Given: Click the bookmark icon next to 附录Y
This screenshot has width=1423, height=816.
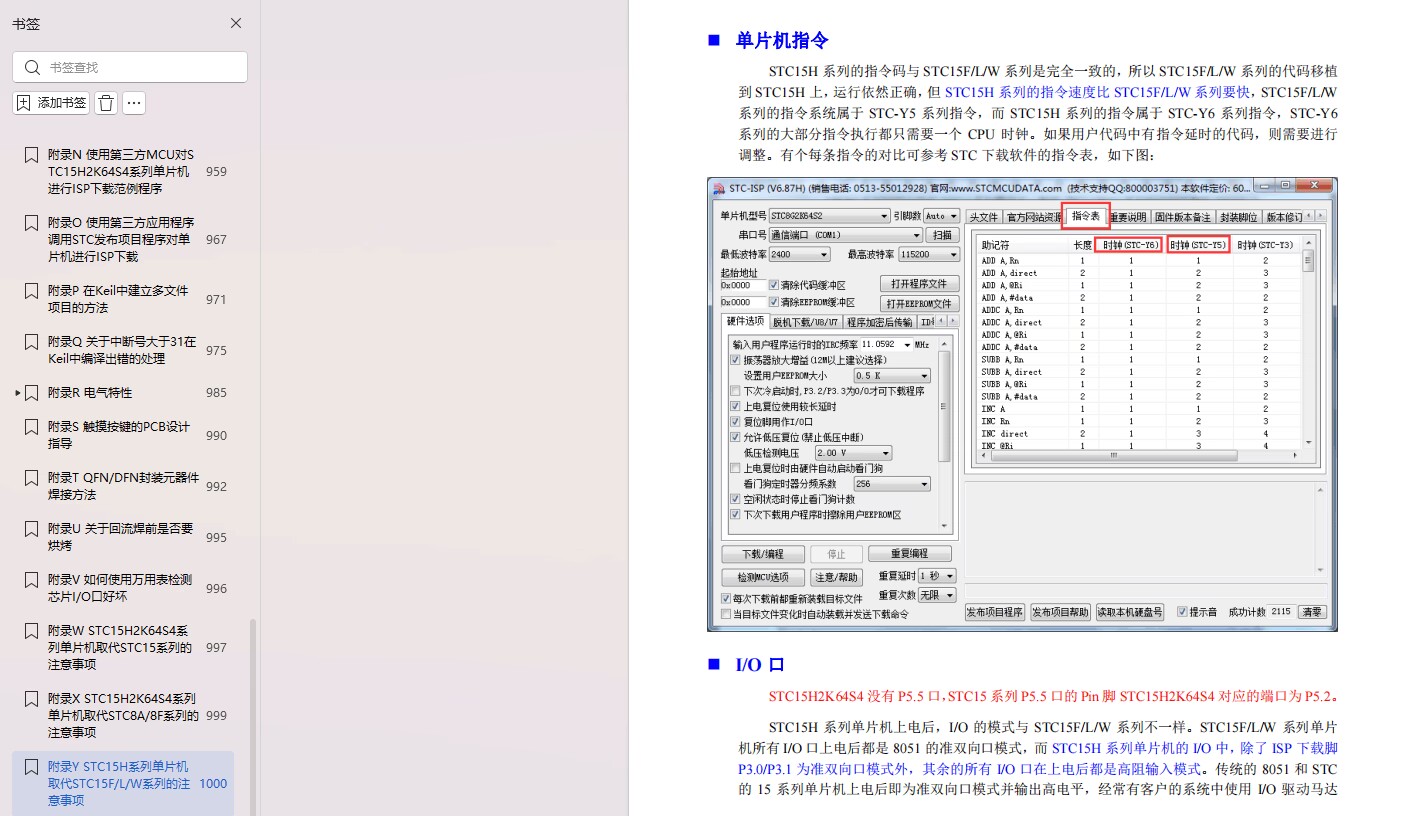Looking at the screenshot, I should [x=31, y=767].
